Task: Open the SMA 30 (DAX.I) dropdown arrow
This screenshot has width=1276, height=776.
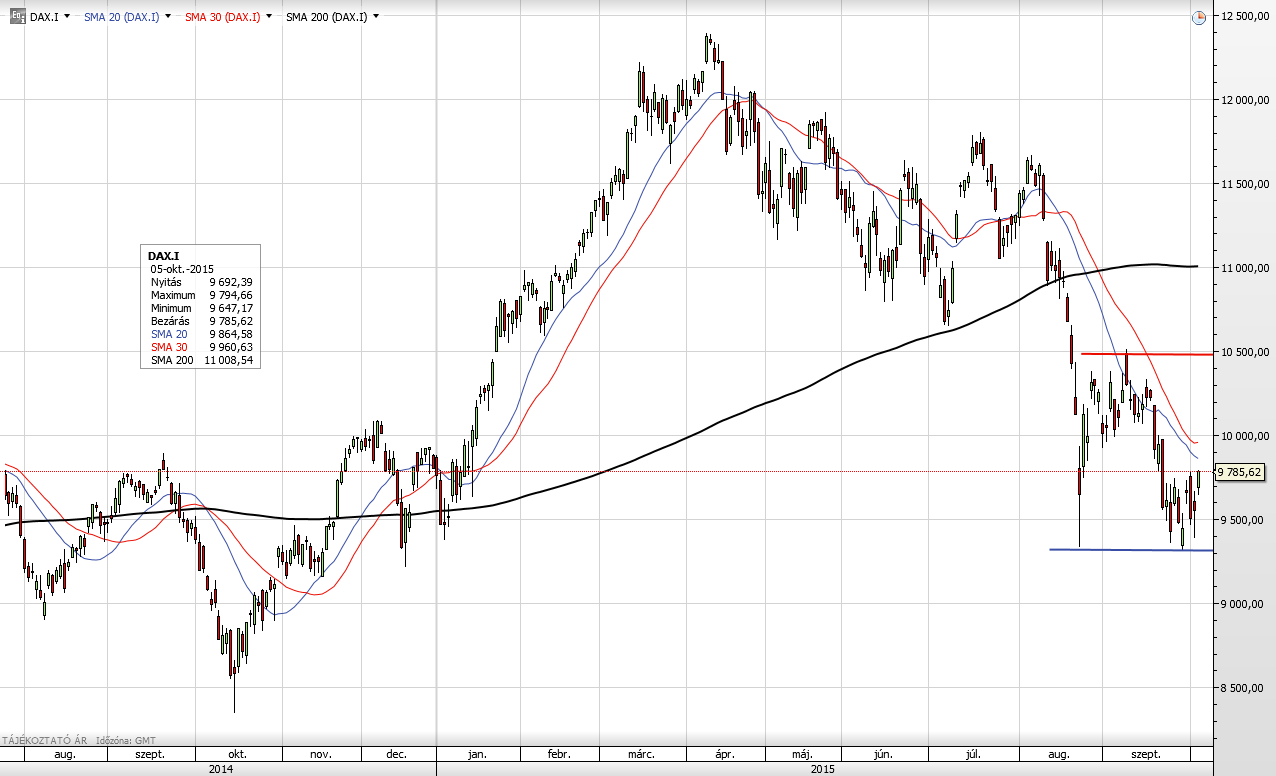Action: [270, 17]
